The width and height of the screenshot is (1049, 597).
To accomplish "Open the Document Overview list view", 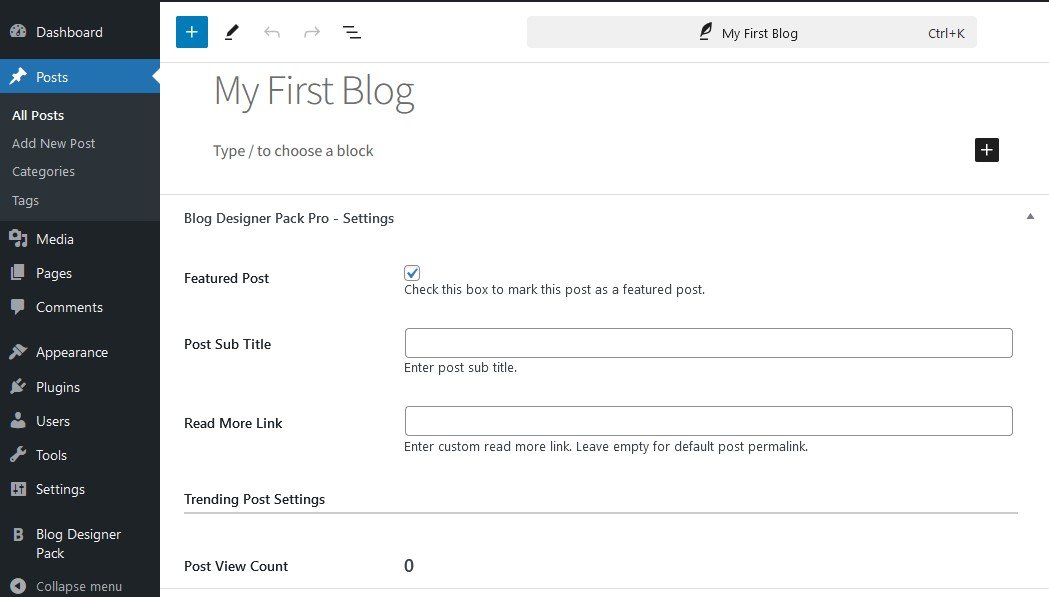I will 351,31.
